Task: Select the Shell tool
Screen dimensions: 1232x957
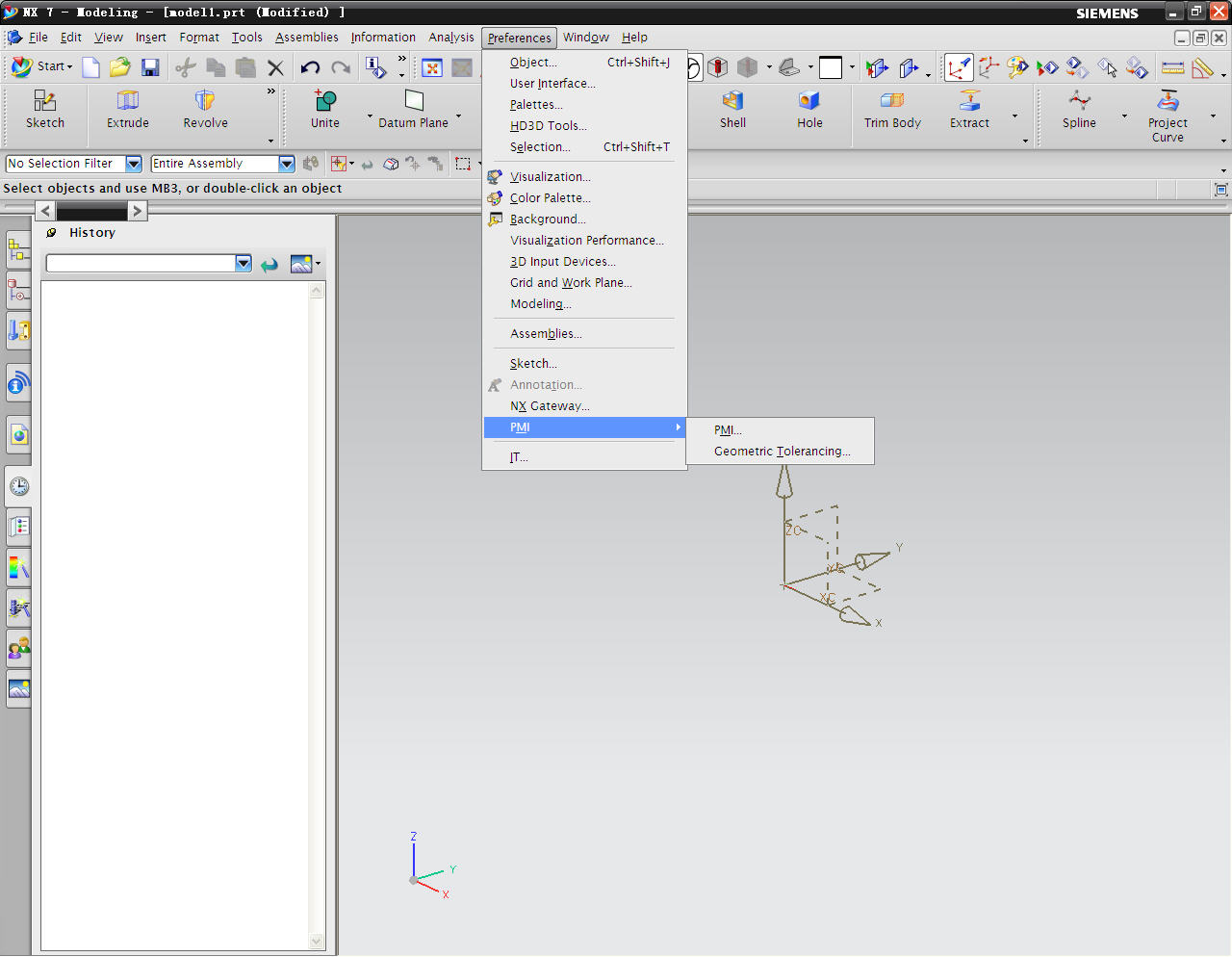Action: coord(732,109)
